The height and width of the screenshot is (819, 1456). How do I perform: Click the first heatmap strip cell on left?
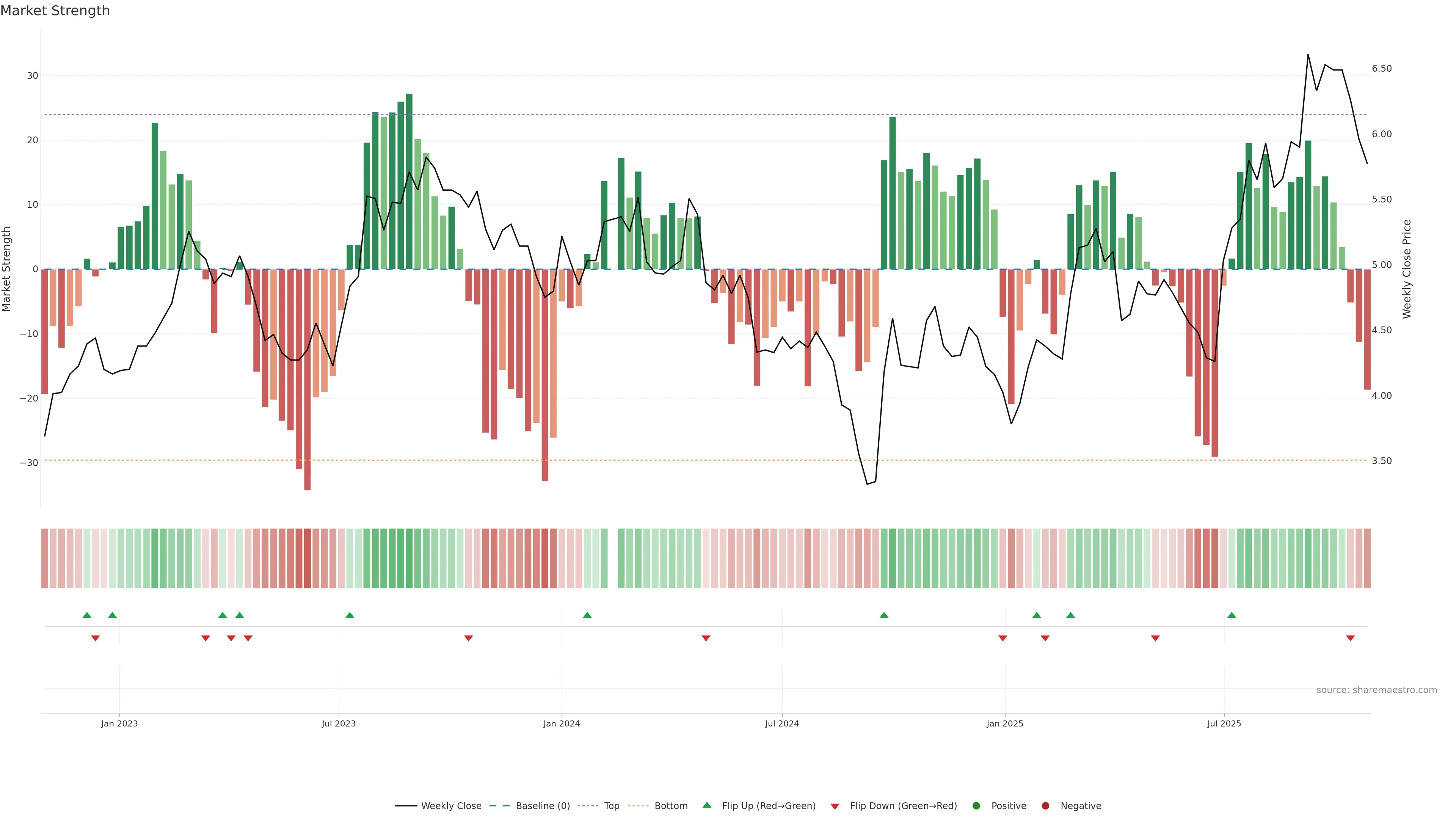pos(45,559)
